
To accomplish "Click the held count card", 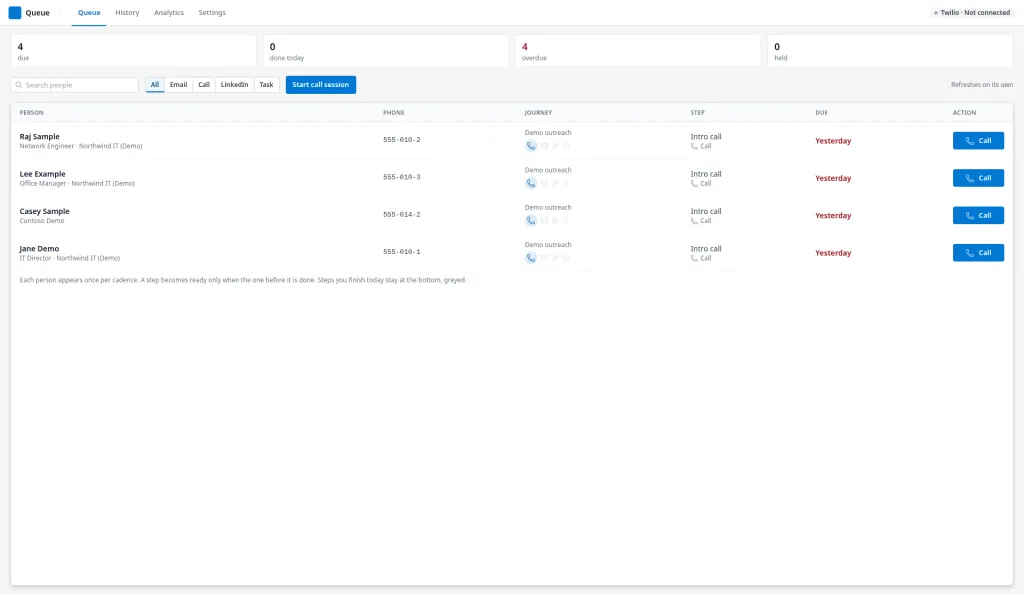I will pos(890,51).
